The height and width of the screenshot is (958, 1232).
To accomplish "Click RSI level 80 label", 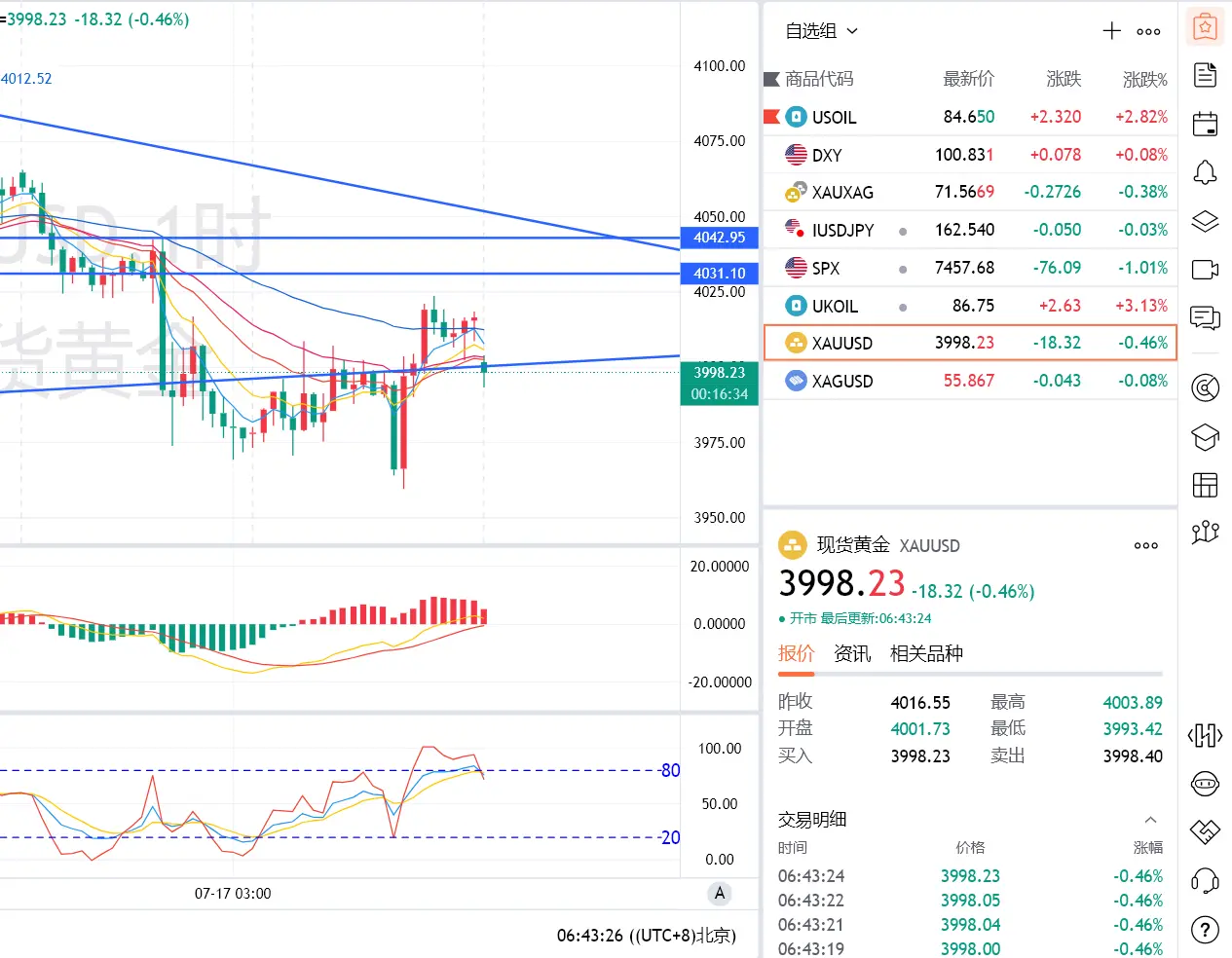I will pyautogui.click(x=670, y=771).
